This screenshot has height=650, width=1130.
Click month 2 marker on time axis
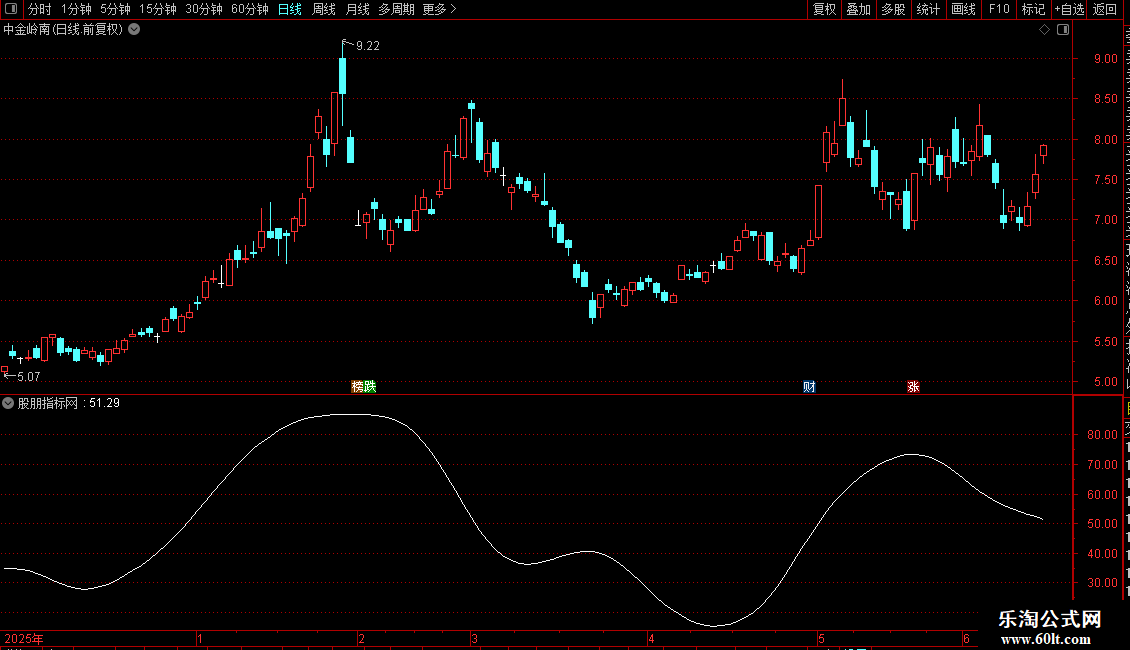(x=361, y=638)
